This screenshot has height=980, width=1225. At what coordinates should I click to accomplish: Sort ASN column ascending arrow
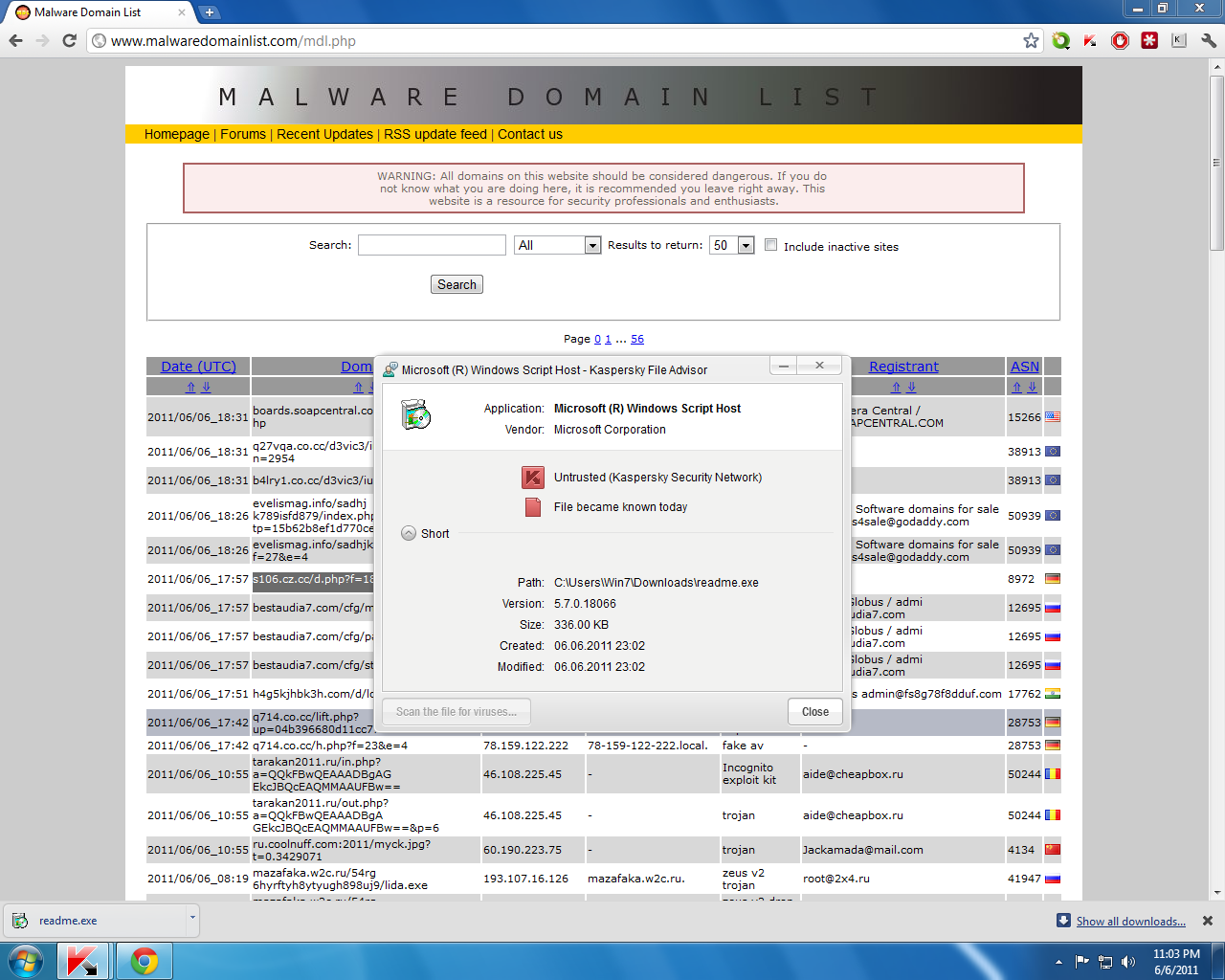(x=1016, y=387)
